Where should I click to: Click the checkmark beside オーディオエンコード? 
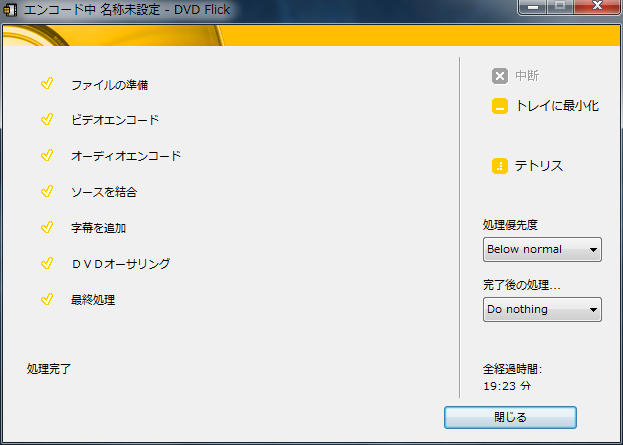click(x=47, y=155)
